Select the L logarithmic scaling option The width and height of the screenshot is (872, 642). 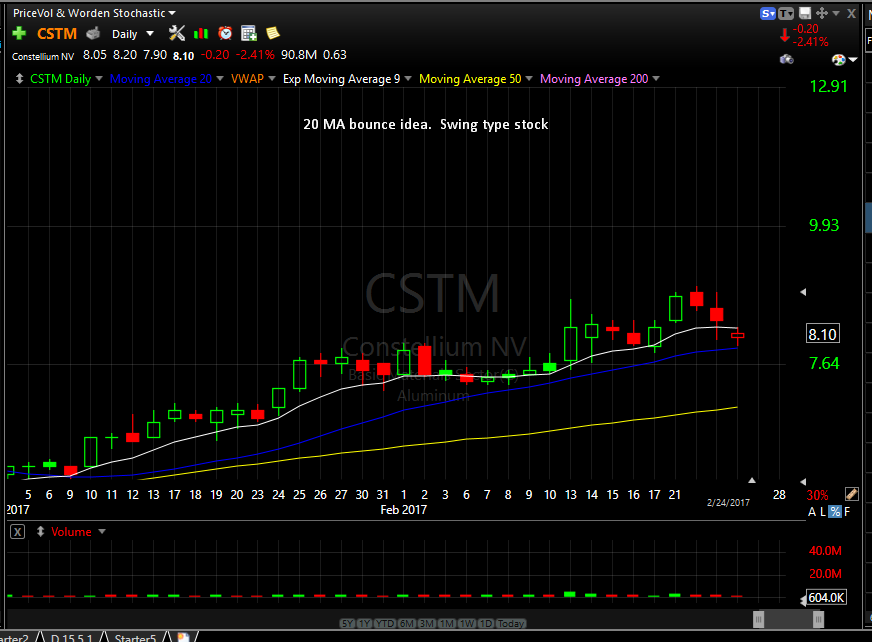[x=823, y=512]
